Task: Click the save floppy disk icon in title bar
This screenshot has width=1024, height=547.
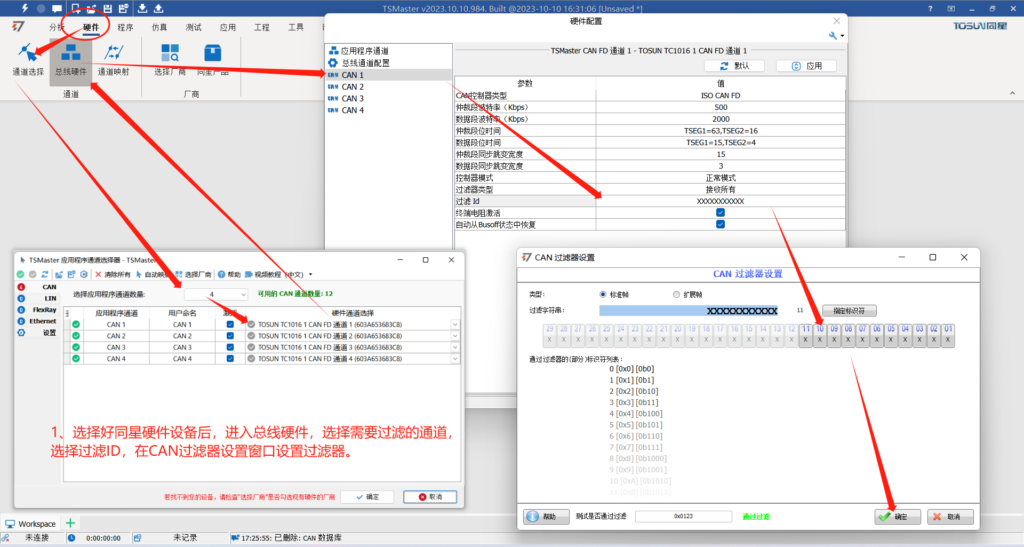Action: (108, 8)
